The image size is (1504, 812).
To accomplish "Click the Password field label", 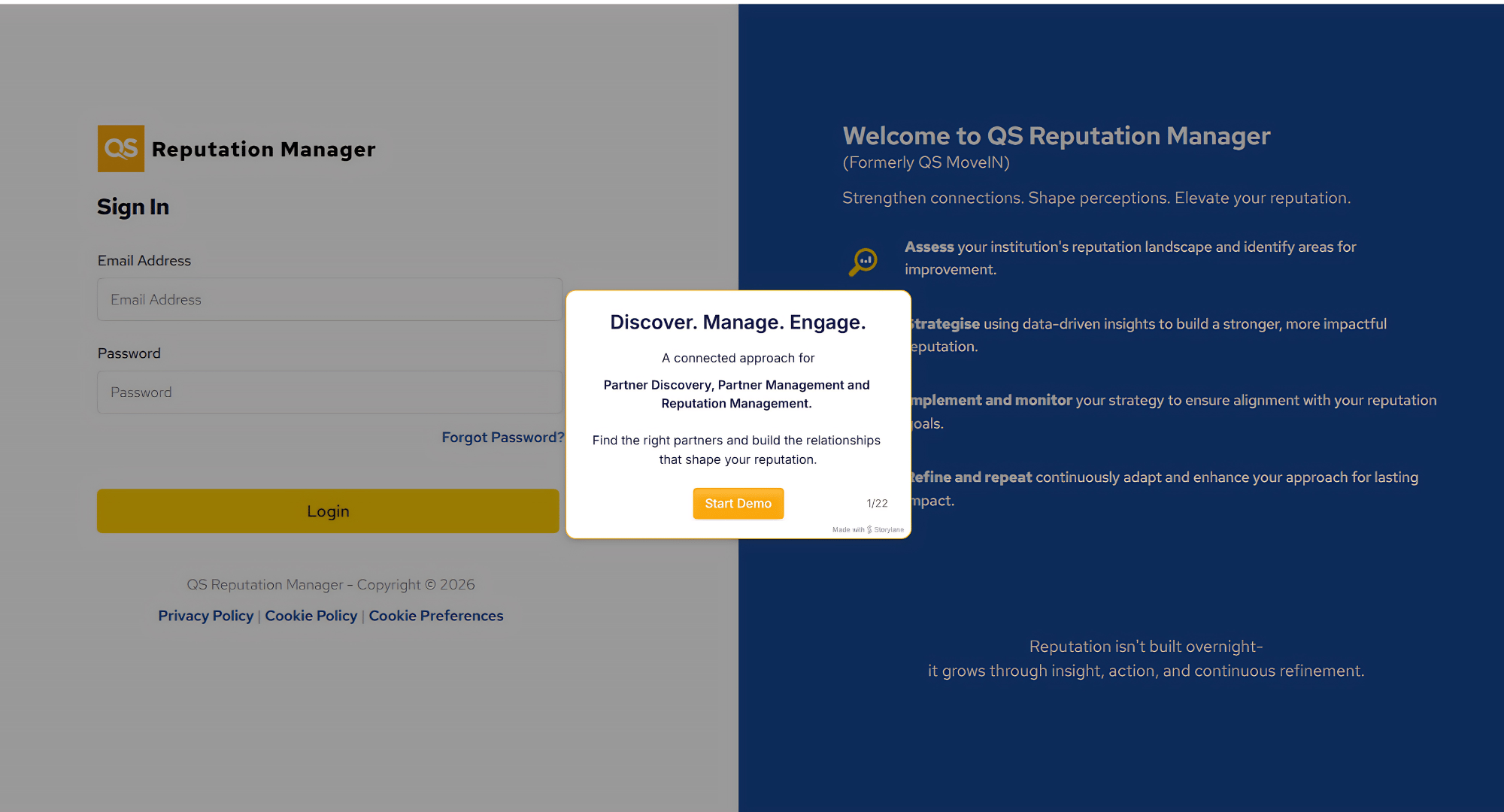I will pos(129,353).
